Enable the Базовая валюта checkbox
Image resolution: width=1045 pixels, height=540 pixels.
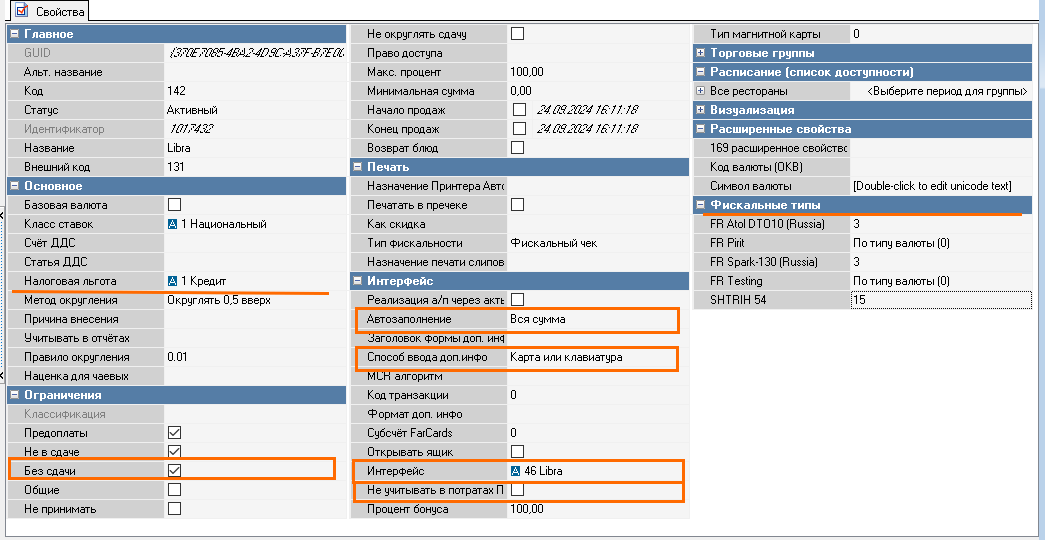coord(174,205)
